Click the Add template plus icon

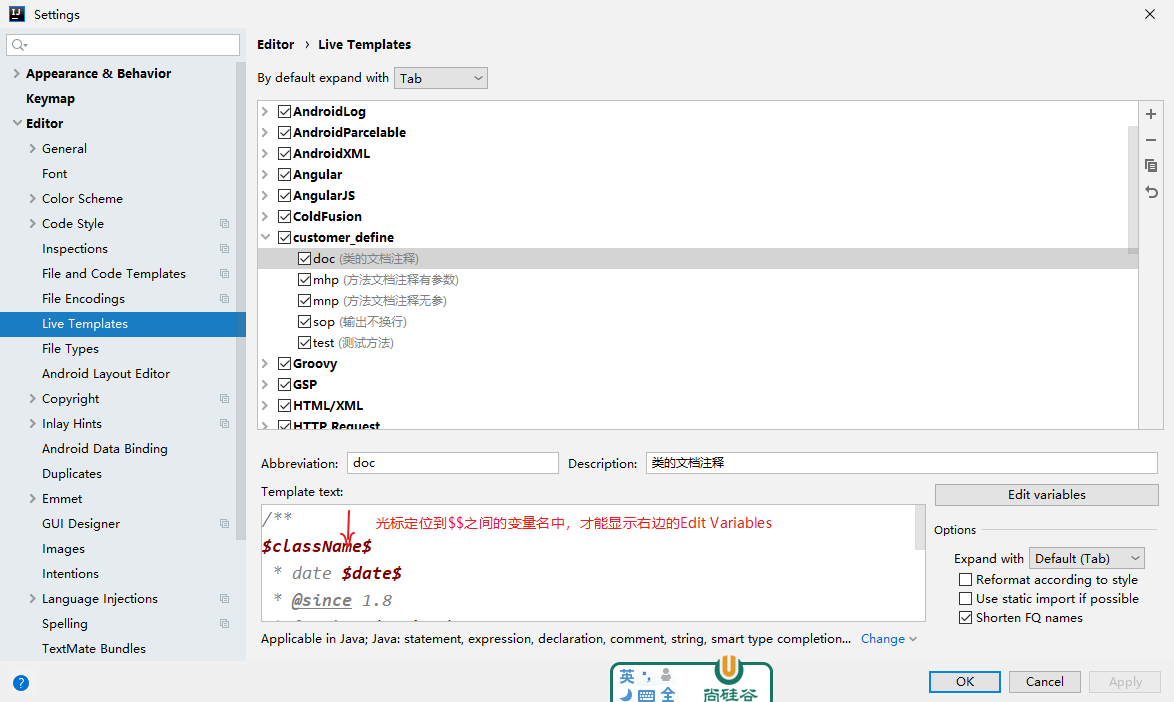pyautogui.click(x=1151, y=114)
